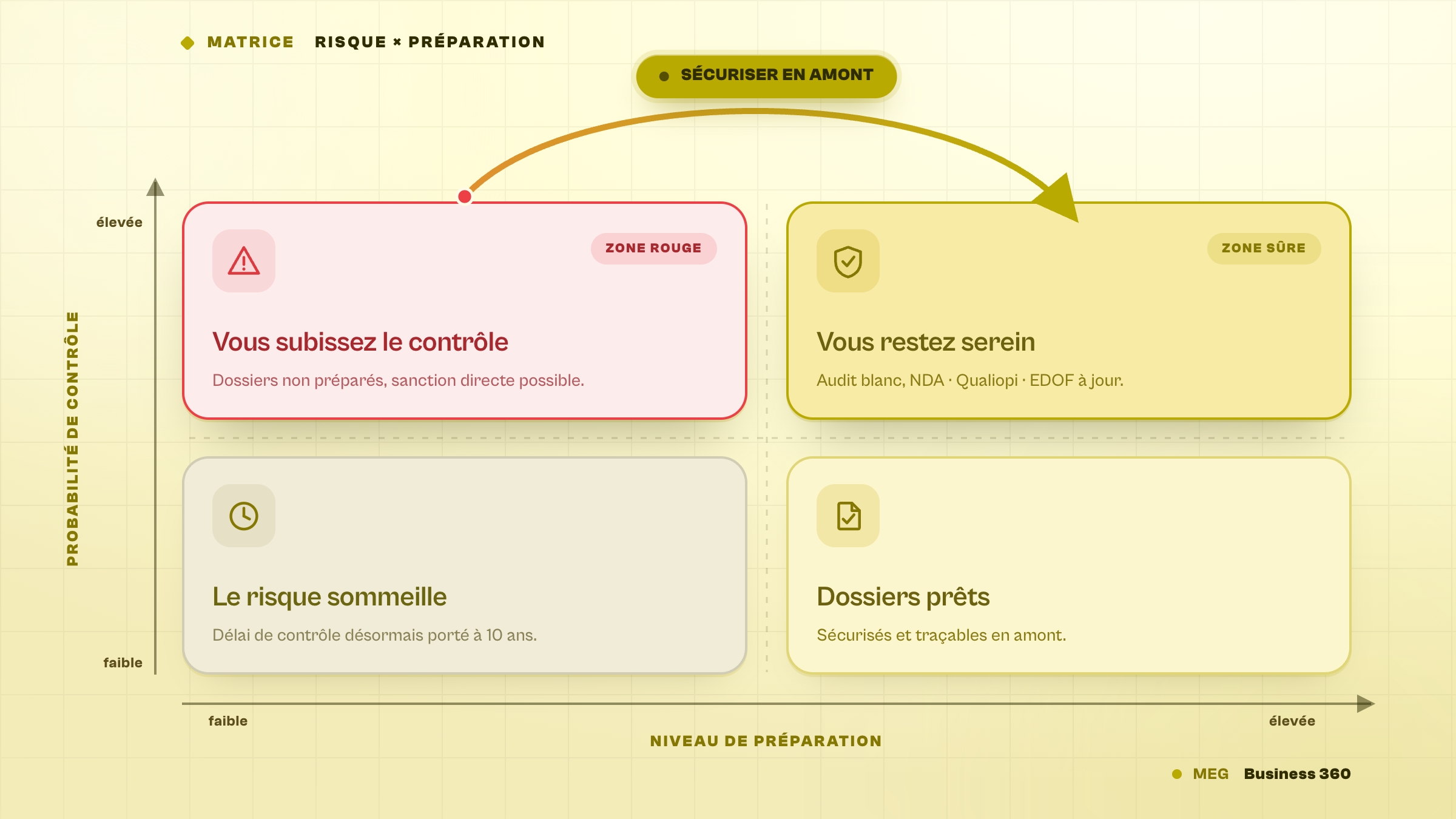
Task: Click 'élevée' on the vertical axis
Action: [x=120, y=222]
